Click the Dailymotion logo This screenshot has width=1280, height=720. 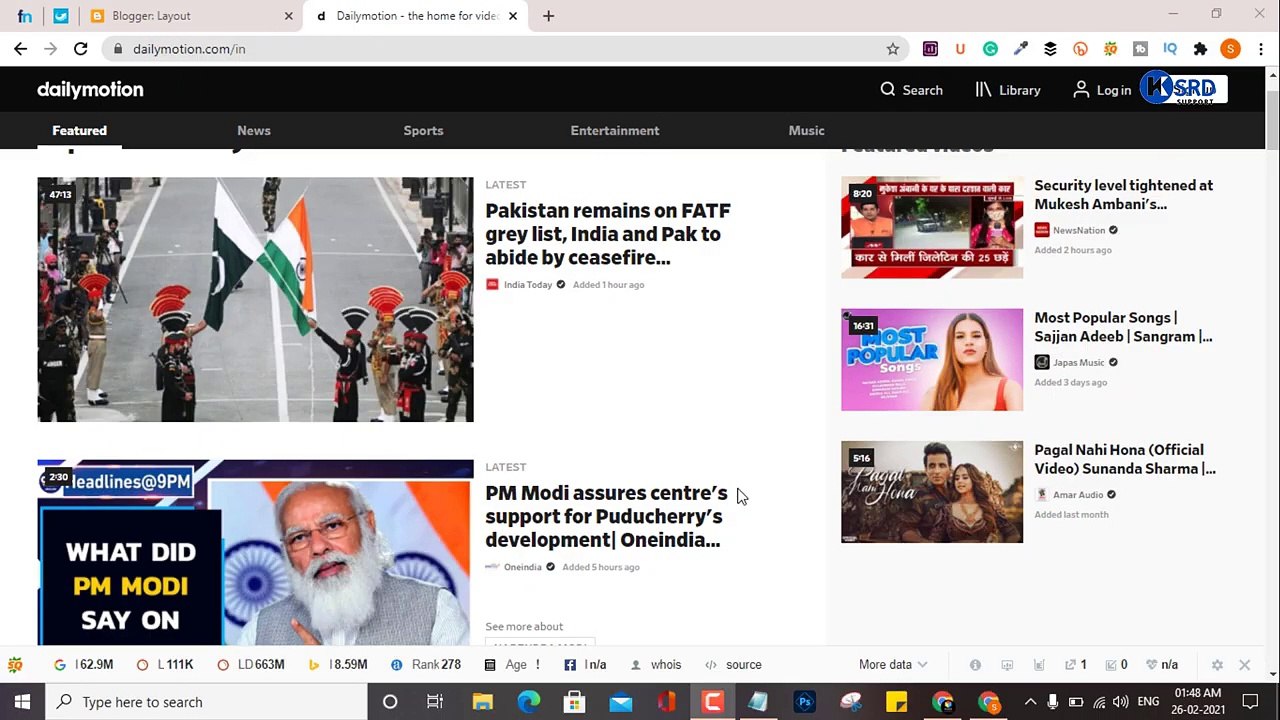90,90
